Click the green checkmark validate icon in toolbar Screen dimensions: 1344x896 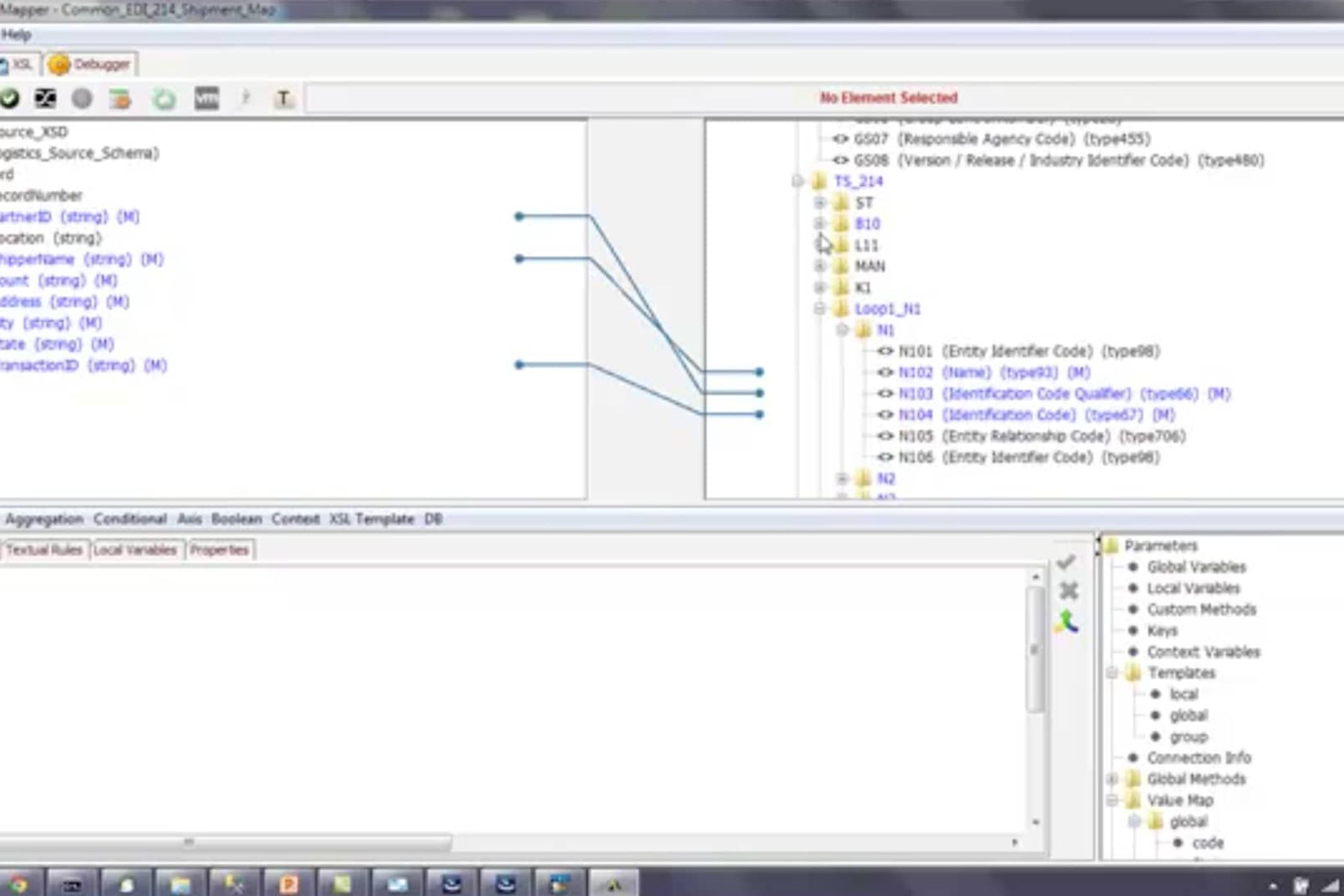tap(9, 99)
